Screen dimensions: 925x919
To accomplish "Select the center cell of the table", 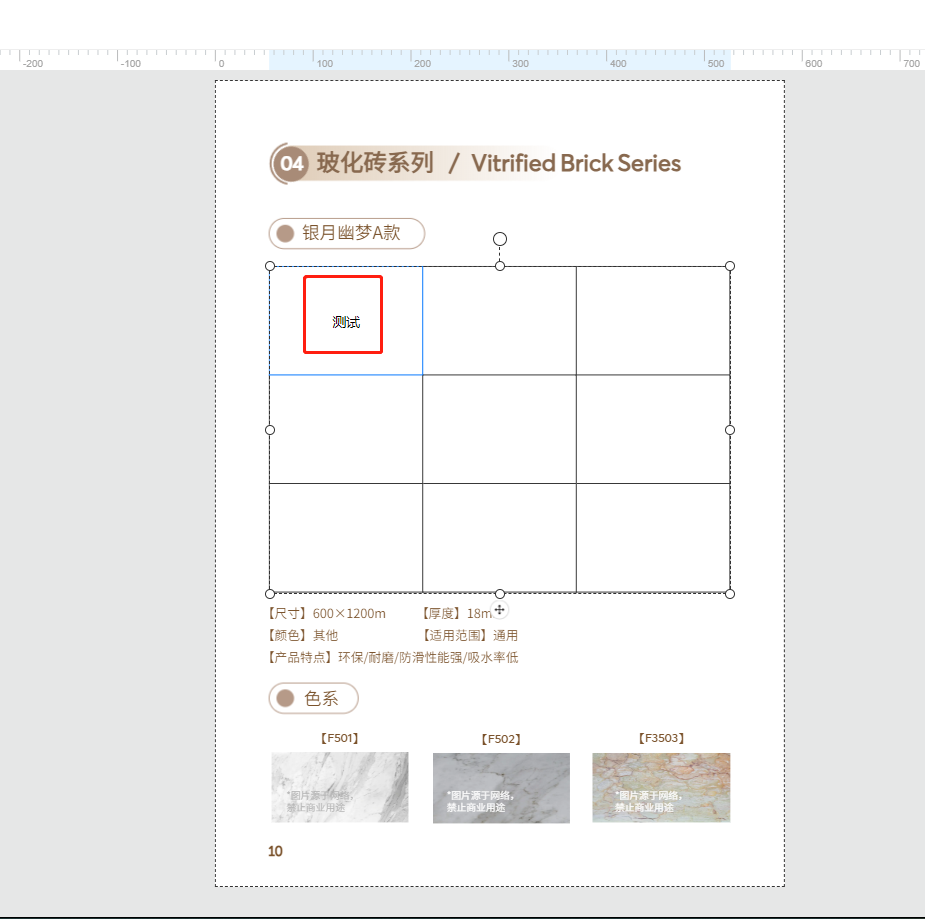I will (x=499, y=429).
